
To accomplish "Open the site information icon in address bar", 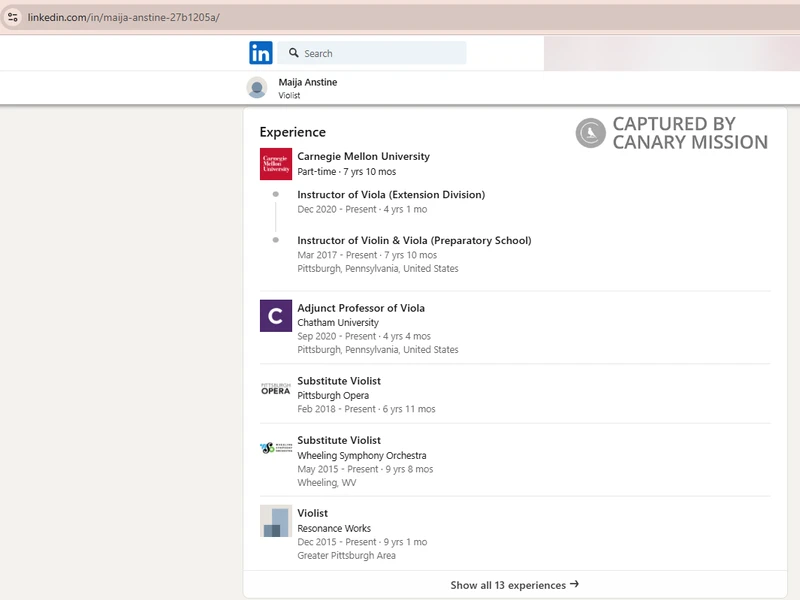I will click(x=13, y=17).
